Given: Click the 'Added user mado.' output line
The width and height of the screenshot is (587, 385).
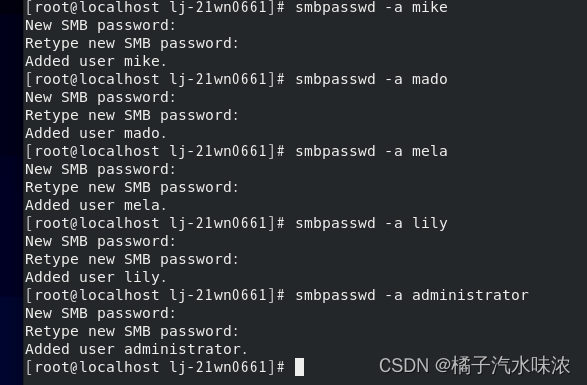Looking at the screenshot, I should tap(96, 133).
